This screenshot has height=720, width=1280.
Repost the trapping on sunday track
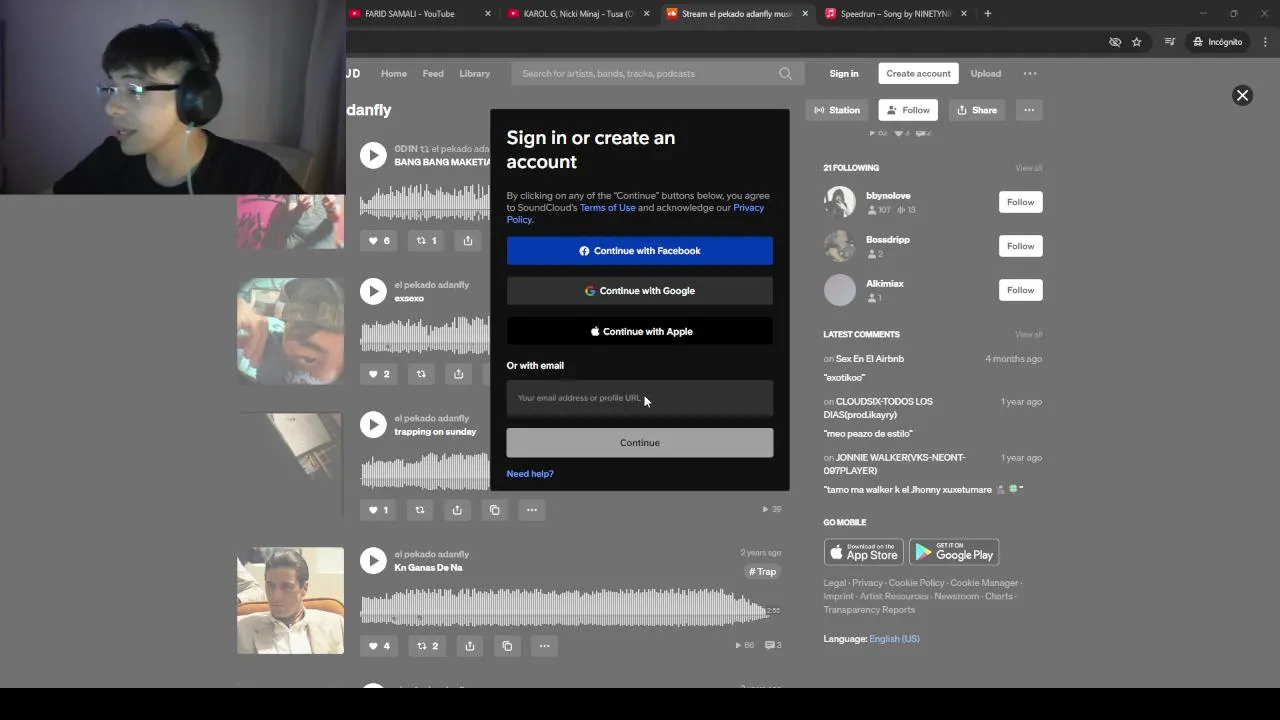click(x=420, y=510)
